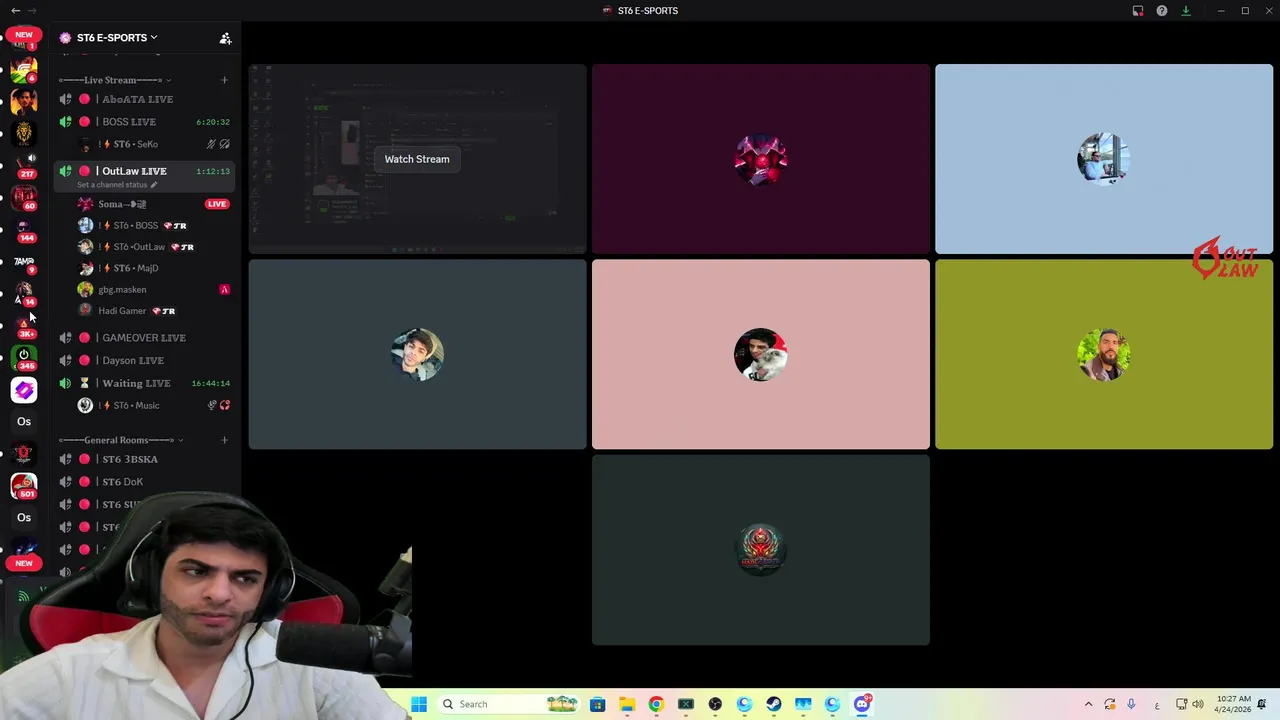
Task: Click the red headphone icon on ST6 • Music
Action: [225, 405]
